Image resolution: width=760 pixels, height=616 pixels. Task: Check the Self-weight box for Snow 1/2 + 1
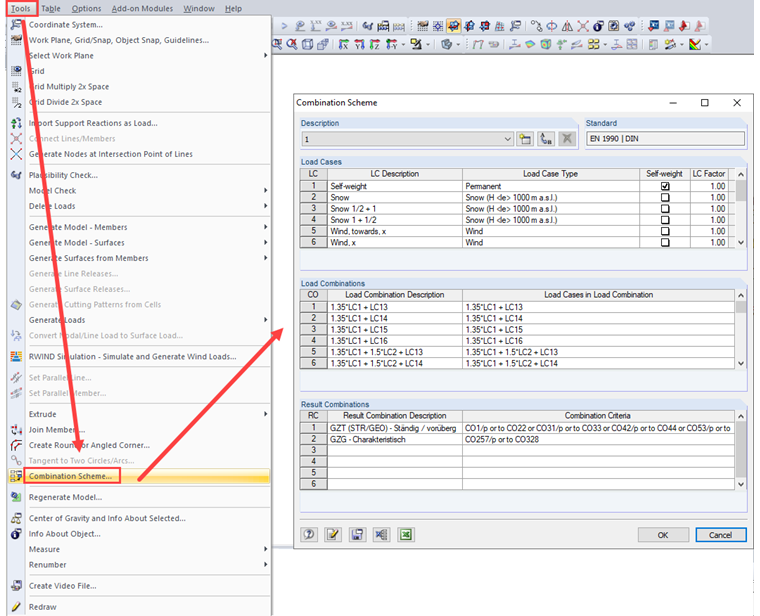point(665,208)
